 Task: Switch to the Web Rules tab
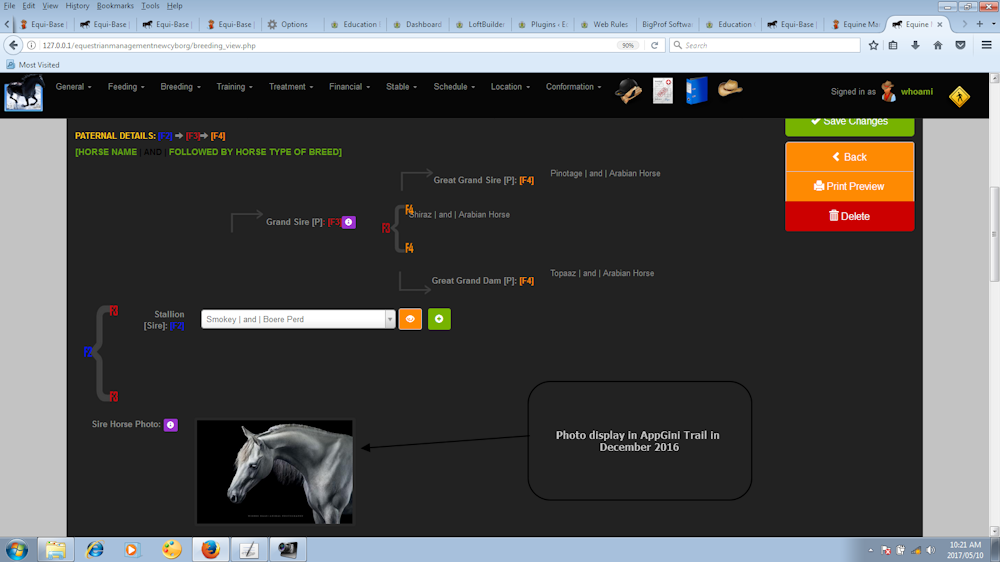(605, 24)
